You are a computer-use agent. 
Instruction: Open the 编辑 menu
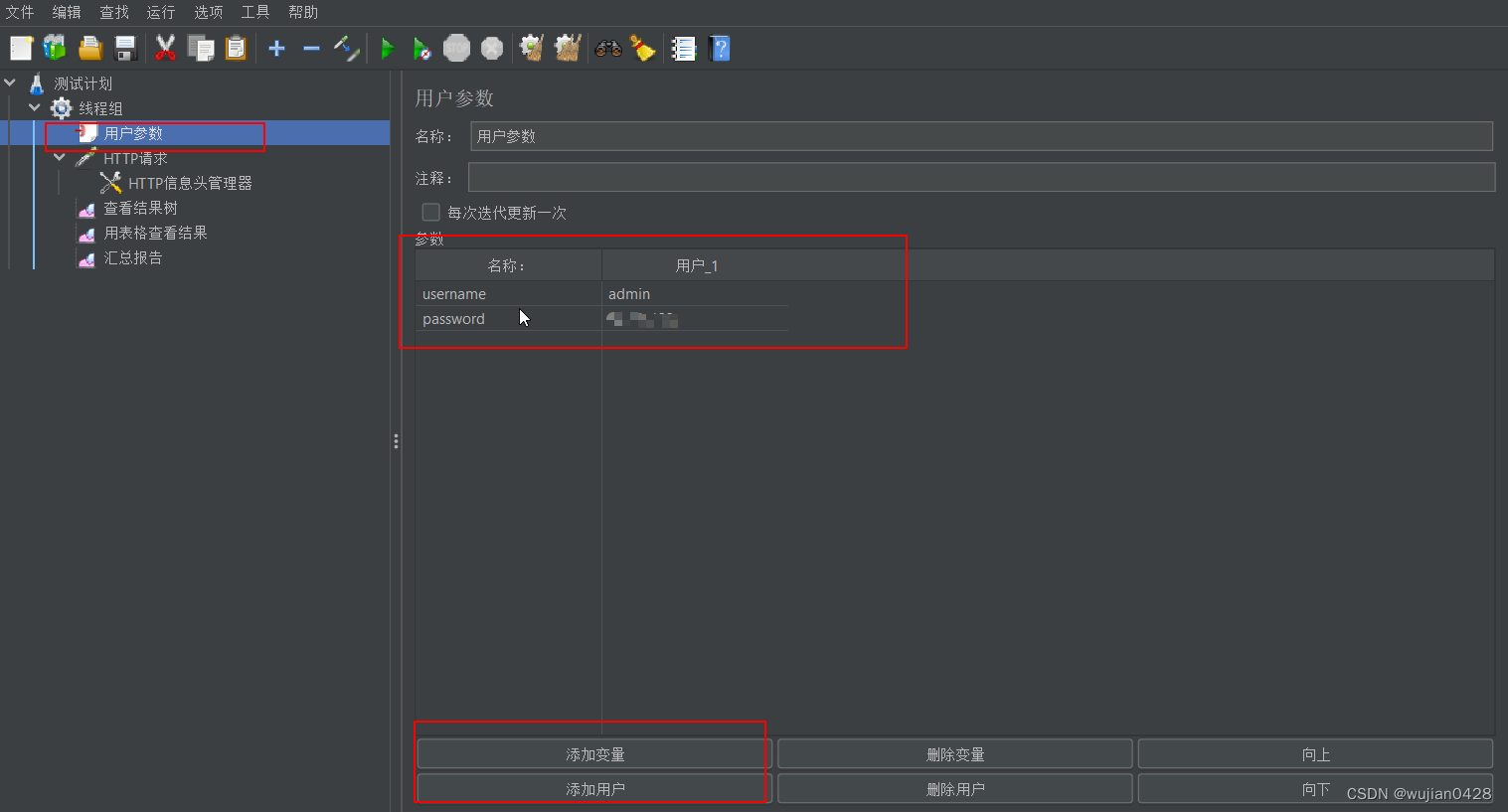(67, 12)
